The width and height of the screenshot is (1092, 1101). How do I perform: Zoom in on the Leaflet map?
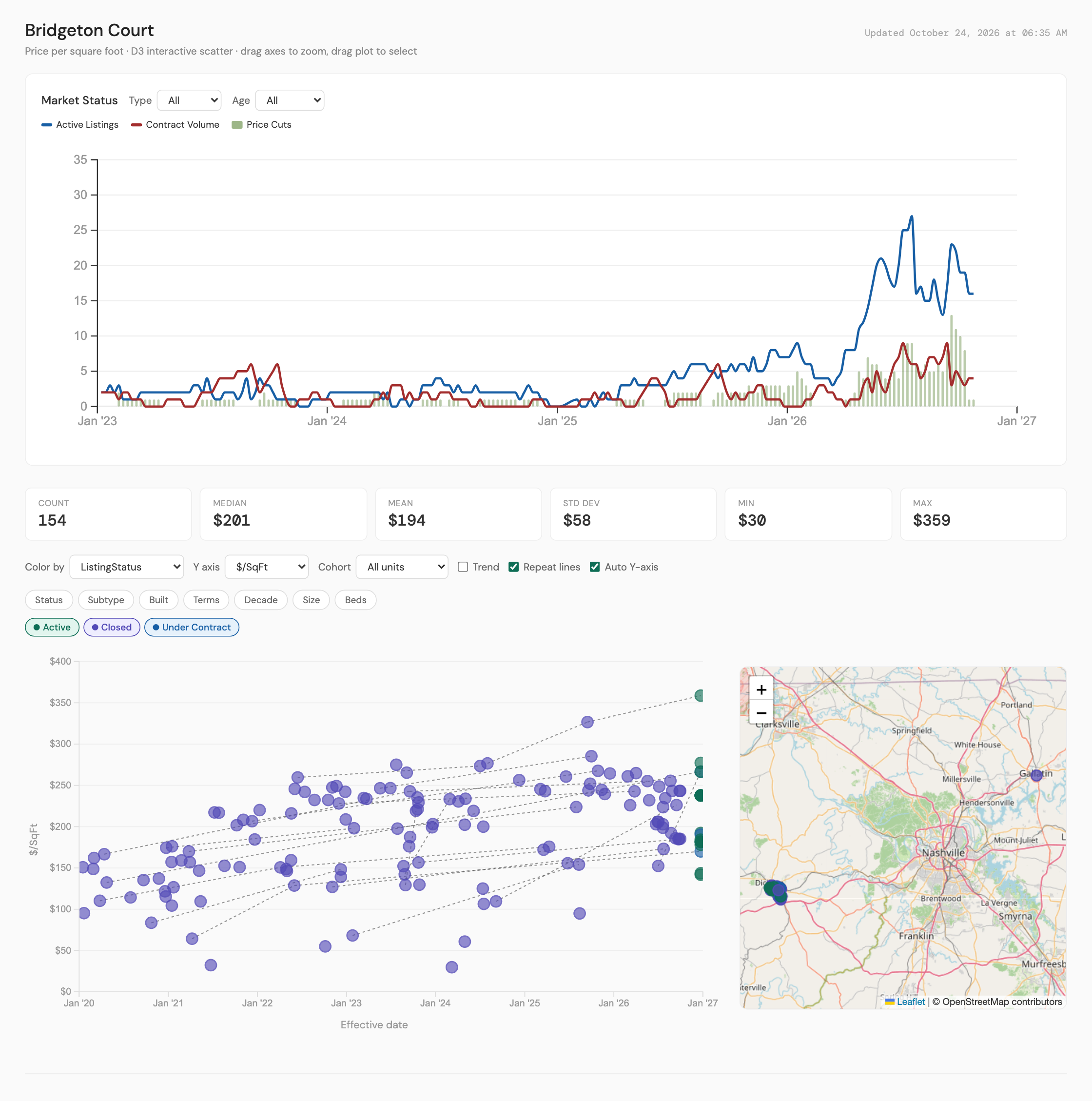pos(761,689)
